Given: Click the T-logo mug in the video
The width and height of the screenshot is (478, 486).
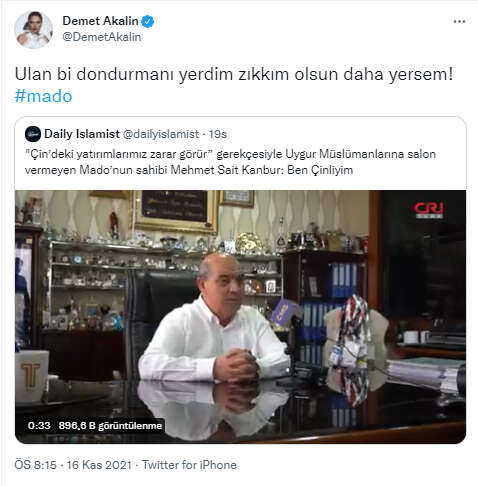Looking at the screenshot, I should click(x=32, y=376).
